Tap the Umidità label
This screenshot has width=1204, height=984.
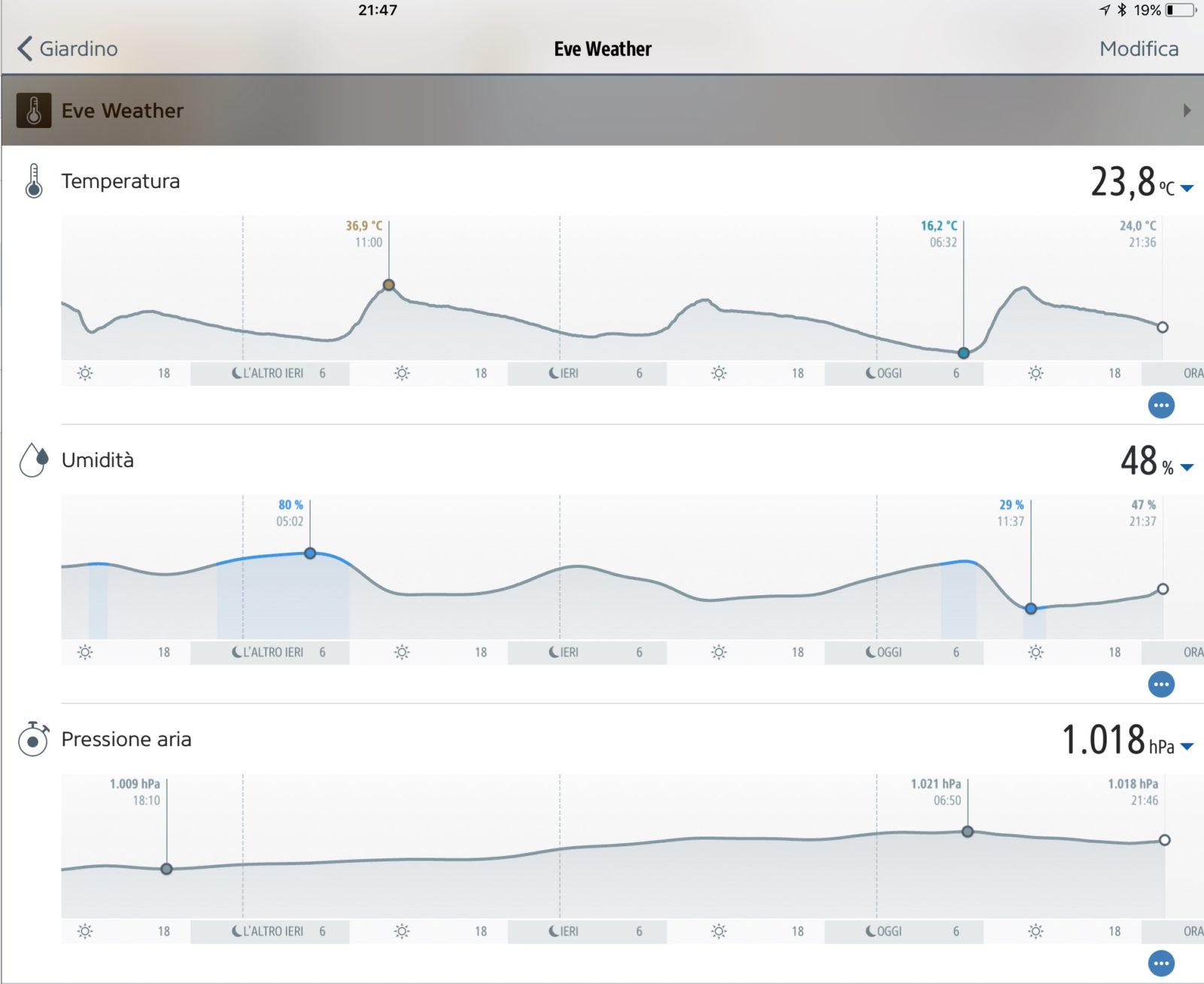click(x=98, y=460)
